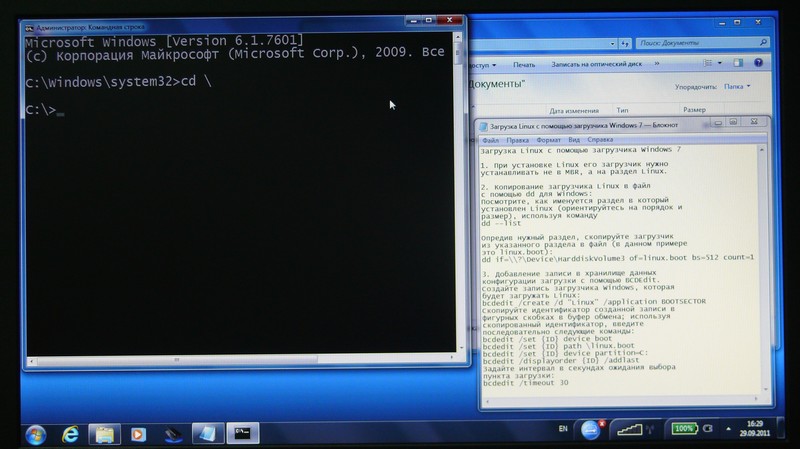The width and height of the screenshot is (800, 449).
Task: Open the clock showing 16:29
Action: point(755,429)
